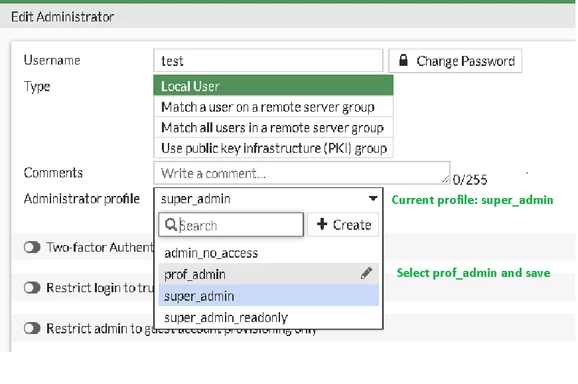The height and width of the screenshot is (384, 578).
Task: Choose Match all users in a remote server group
Action: coord(273,128)
